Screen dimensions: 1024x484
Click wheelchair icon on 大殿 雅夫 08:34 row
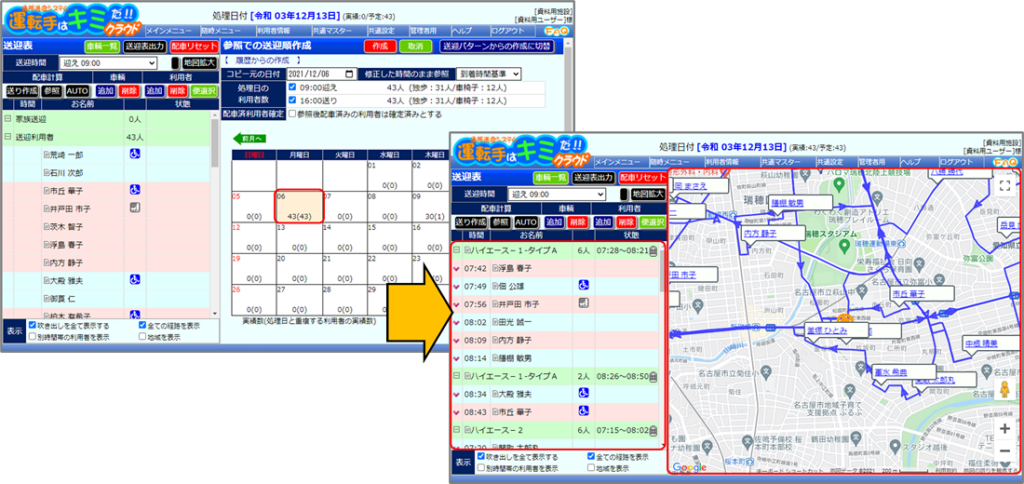[583, 394]
